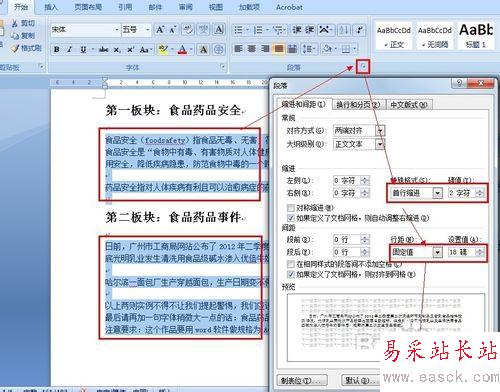Click the Change Case (Aa) icon

click(144, 49)
